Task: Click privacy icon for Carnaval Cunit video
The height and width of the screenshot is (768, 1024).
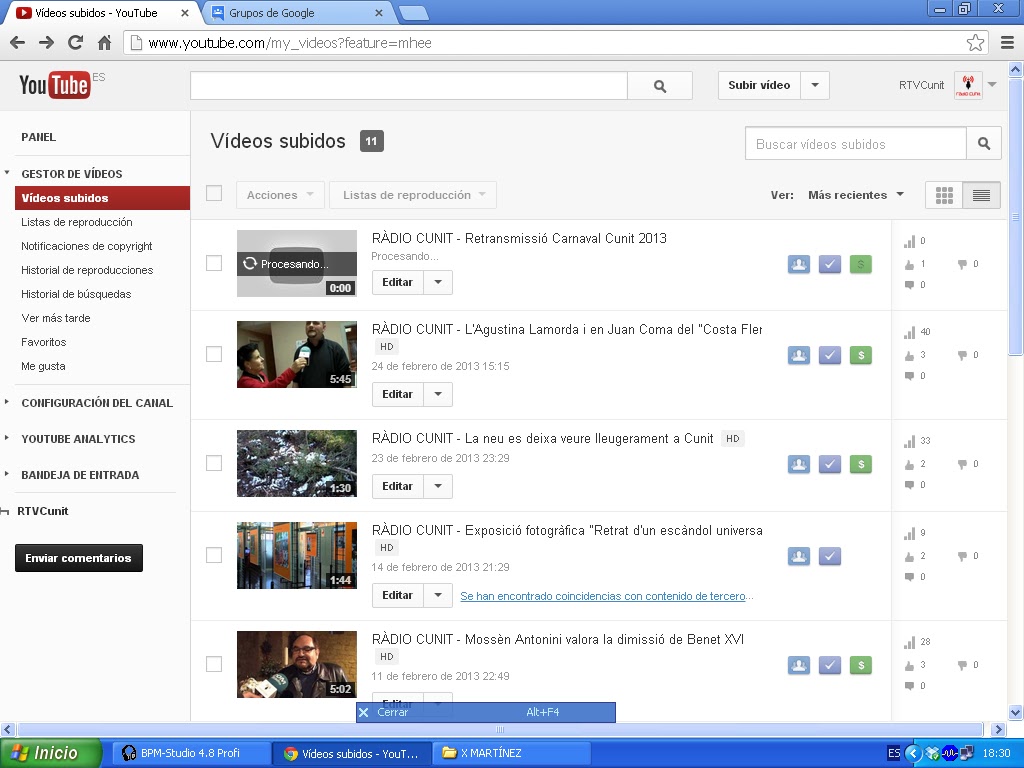Action: coord(799,264)
